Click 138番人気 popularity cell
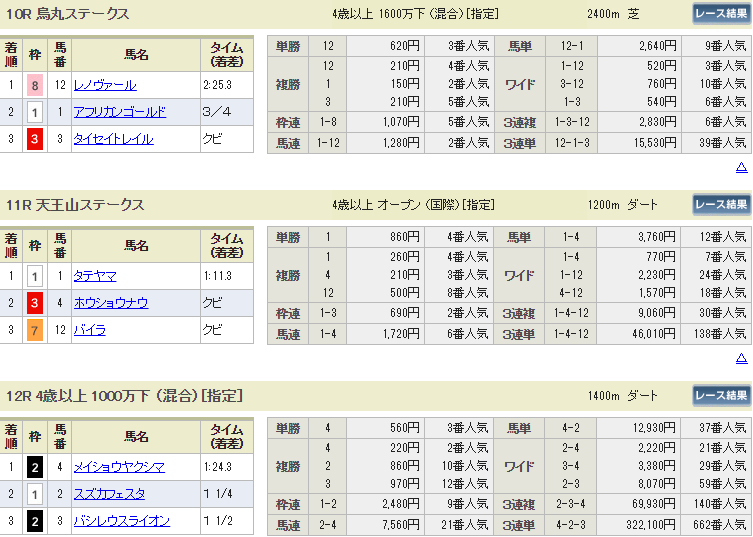The height and width of the screenshot is (537, 753). click(x=719, y=334)
